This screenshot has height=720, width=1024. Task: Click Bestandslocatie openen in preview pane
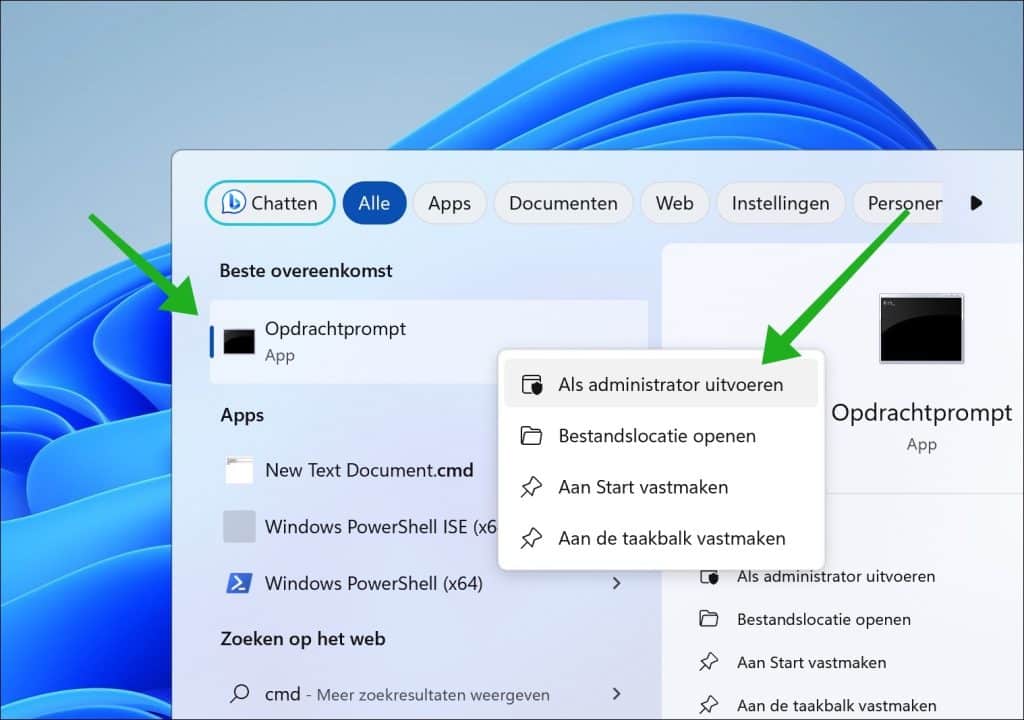coord(824,619)
